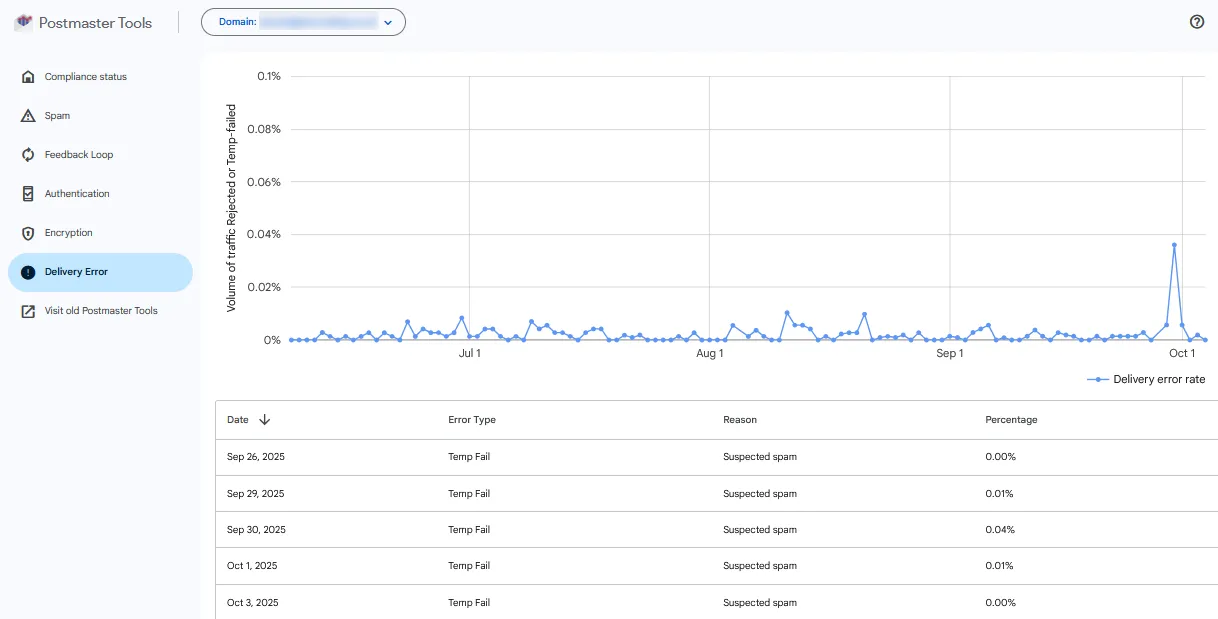
Task: Select the Spam menu label
Action: click(57, 116)
